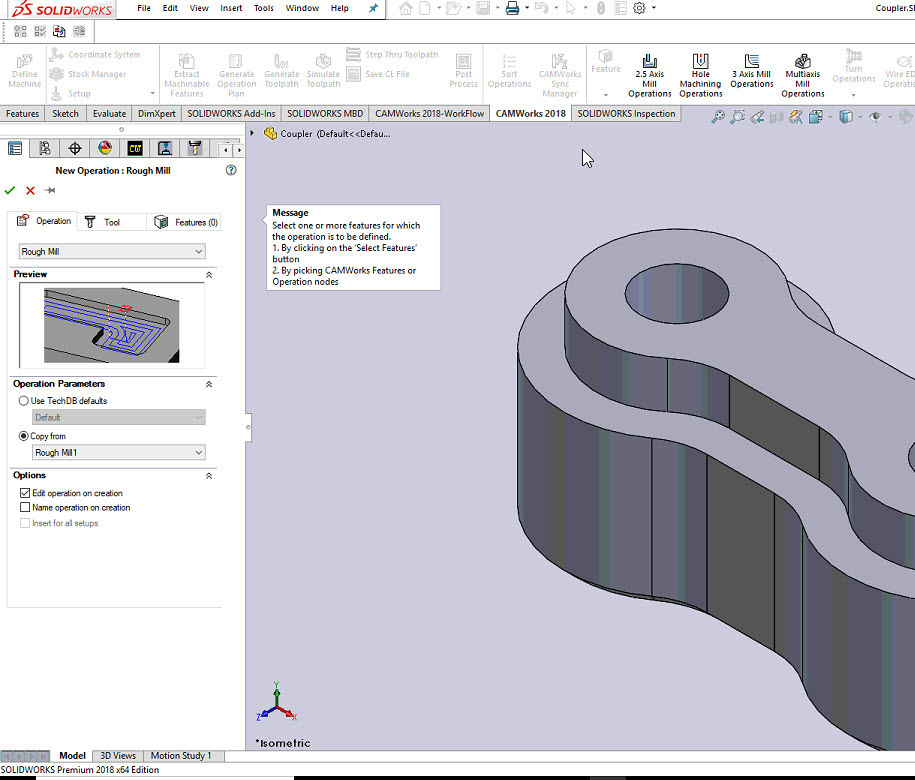Open the Features (0) tab

tap(185, 222)
